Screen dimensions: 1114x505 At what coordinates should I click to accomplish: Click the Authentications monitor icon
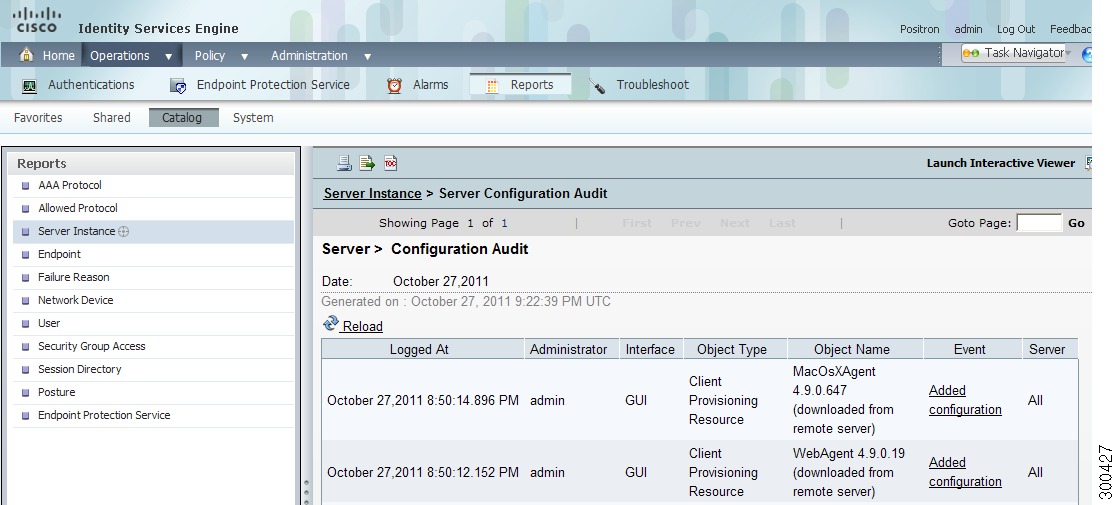pos(29,86)
